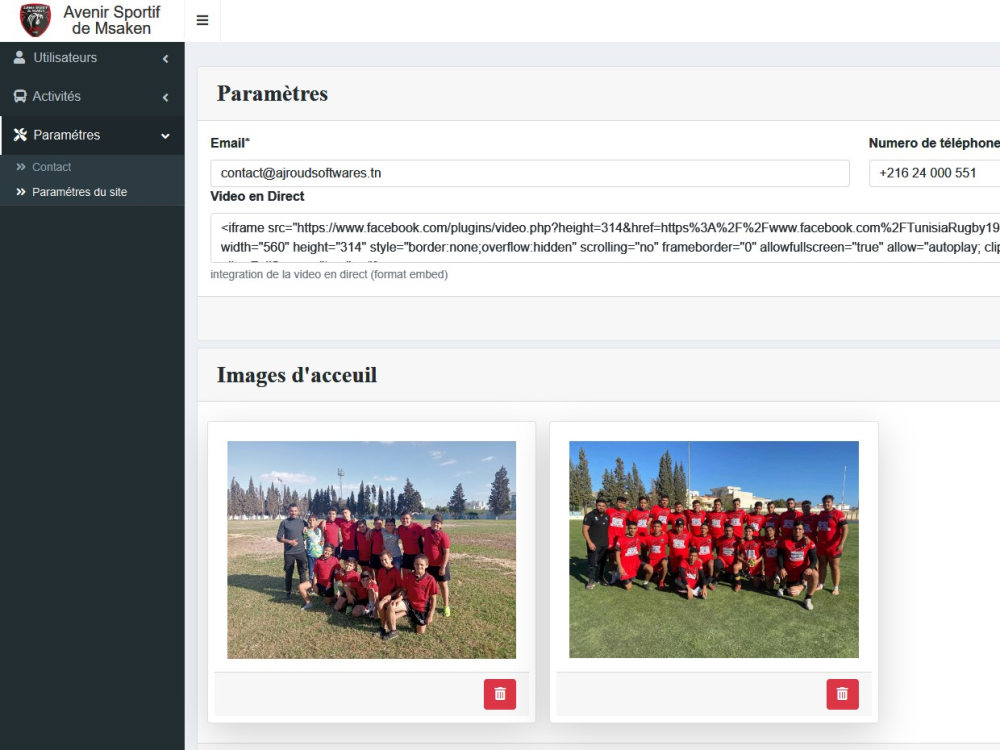
Task: Click the Numero de téléphone label
Action: pyautogui.click(x=934, y=143)
